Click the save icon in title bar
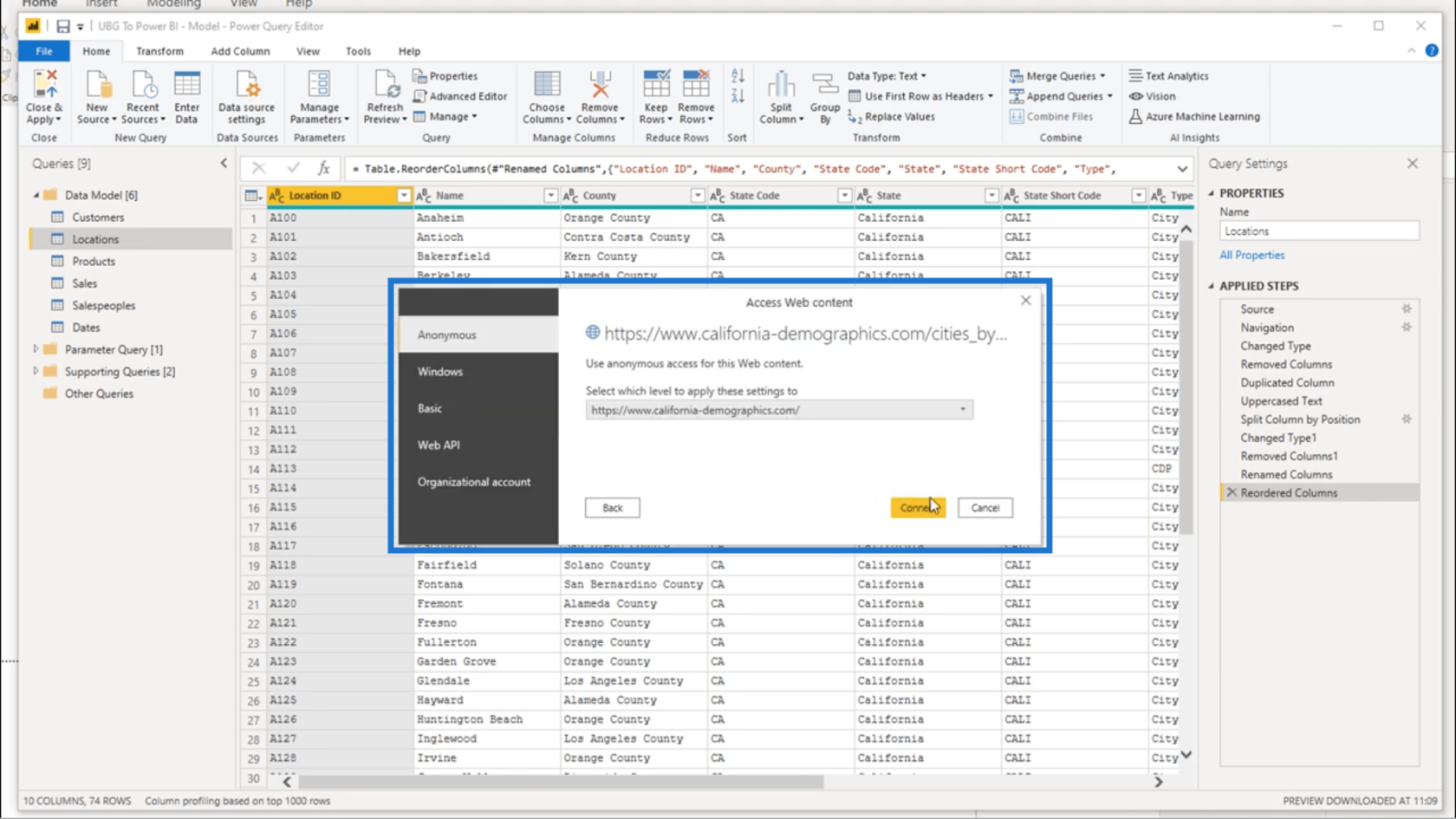1456x819 pixels. (x=62, y=26)
